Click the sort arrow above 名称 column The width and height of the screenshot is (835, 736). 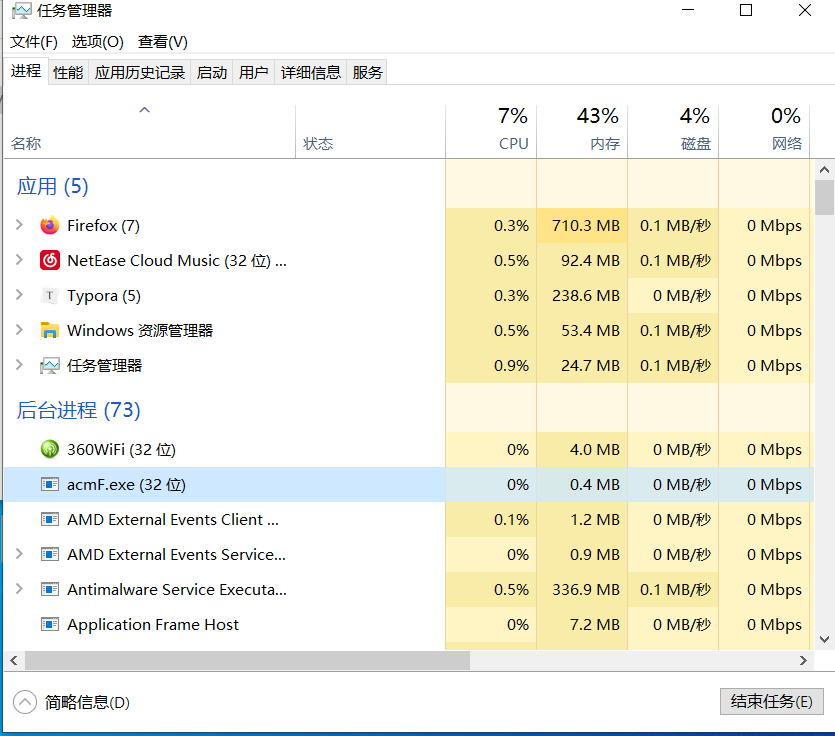coord(144,110)
